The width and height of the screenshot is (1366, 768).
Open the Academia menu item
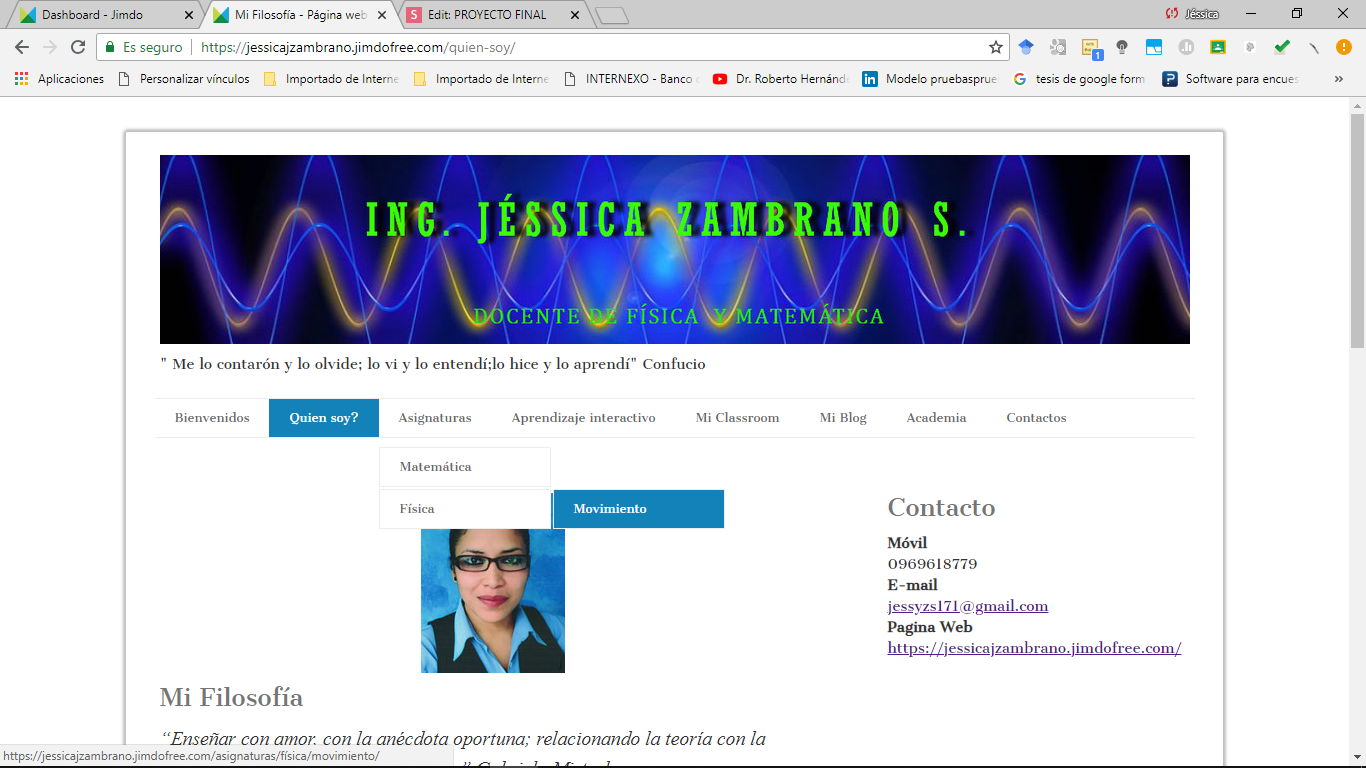point(936,418)
